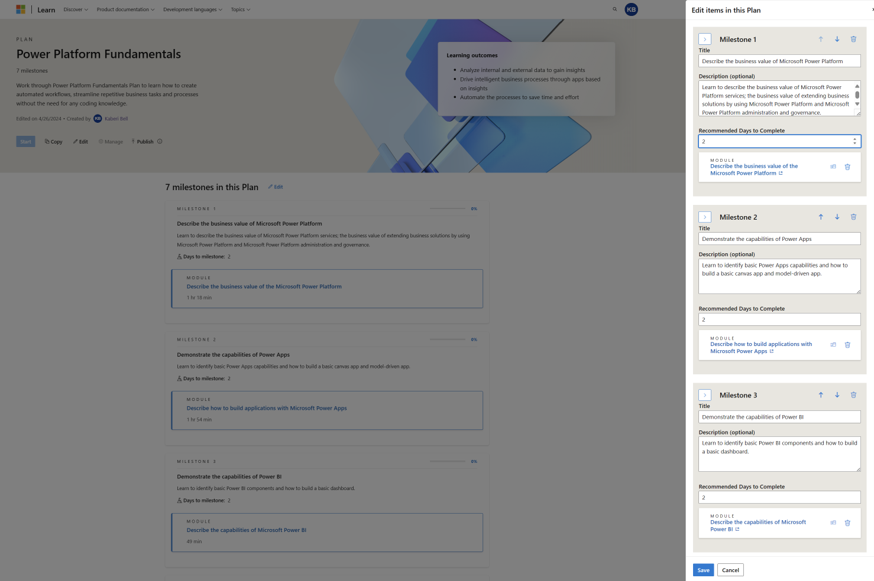Click the Title field of Milestone 2
Screen dimensions: 874x581
tap(780, 237)
